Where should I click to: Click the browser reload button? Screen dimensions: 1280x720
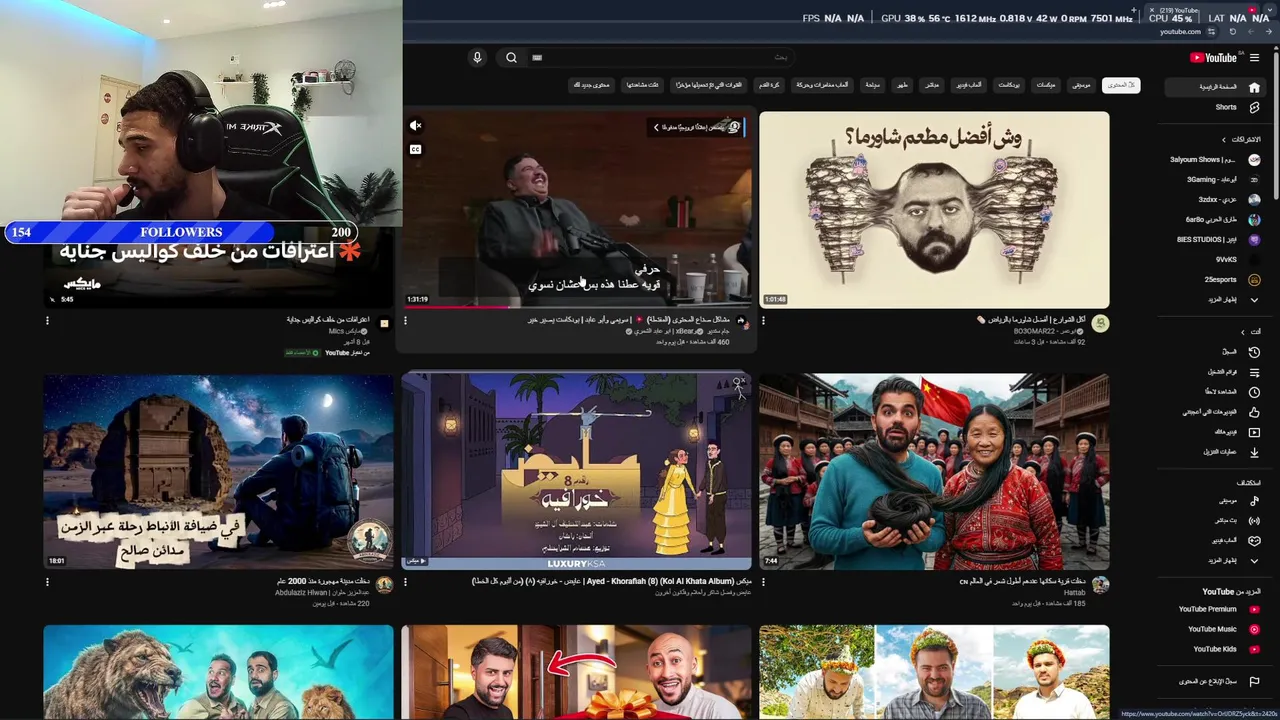pos(1232,32)
